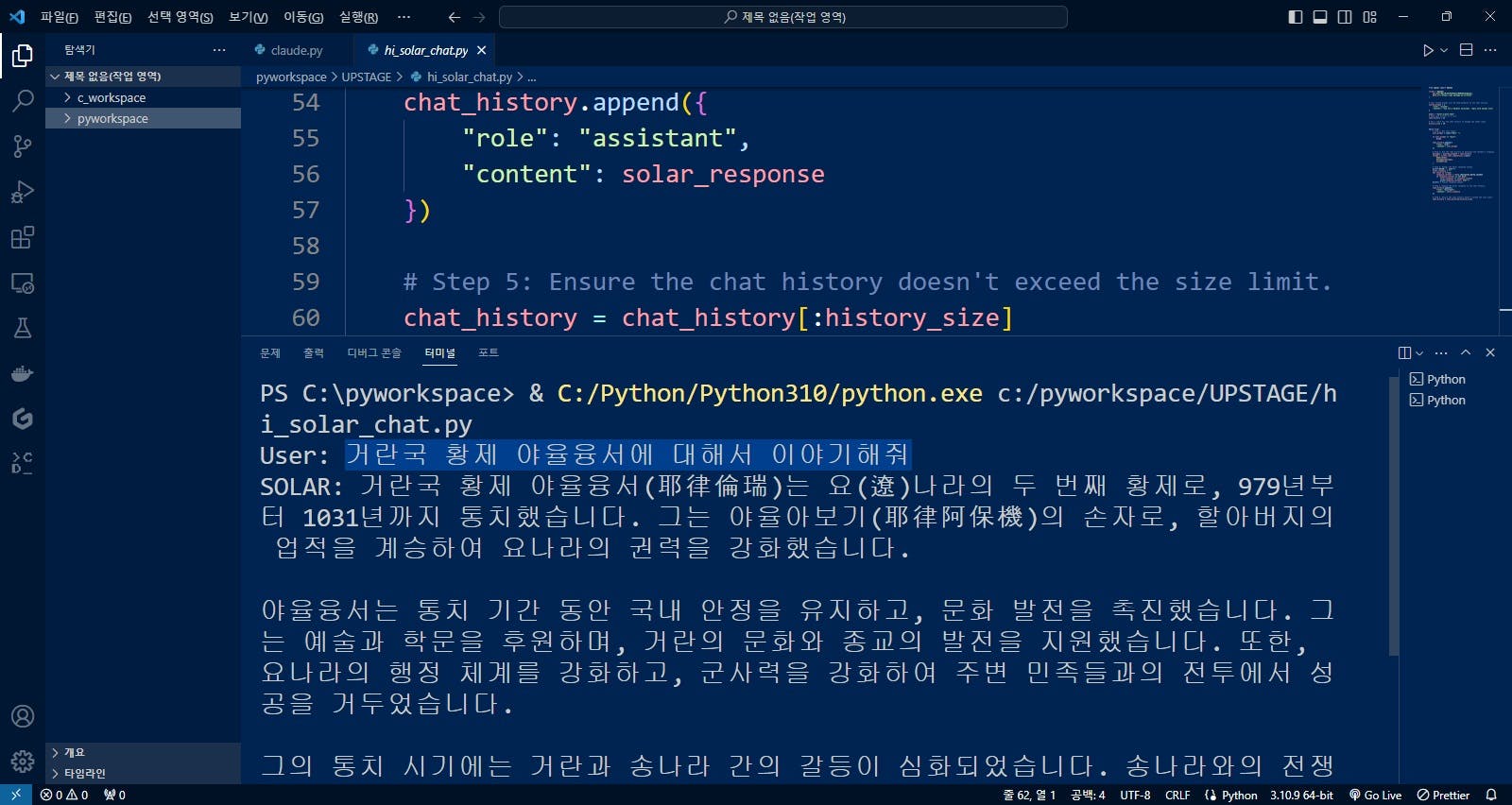Split the terminal
The height and width of the screenshot is (805, 1512).
click(1404, 352)
